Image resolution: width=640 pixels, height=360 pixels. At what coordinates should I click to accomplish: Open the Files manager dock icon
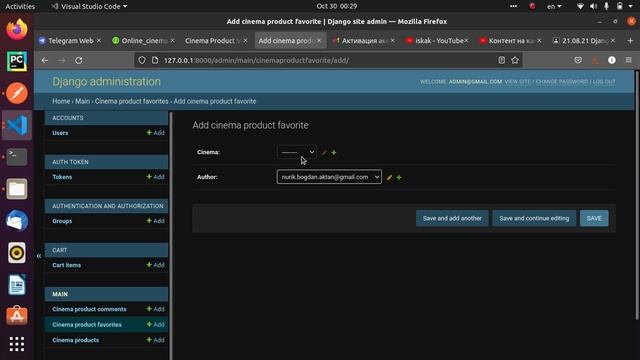(17, 189)
